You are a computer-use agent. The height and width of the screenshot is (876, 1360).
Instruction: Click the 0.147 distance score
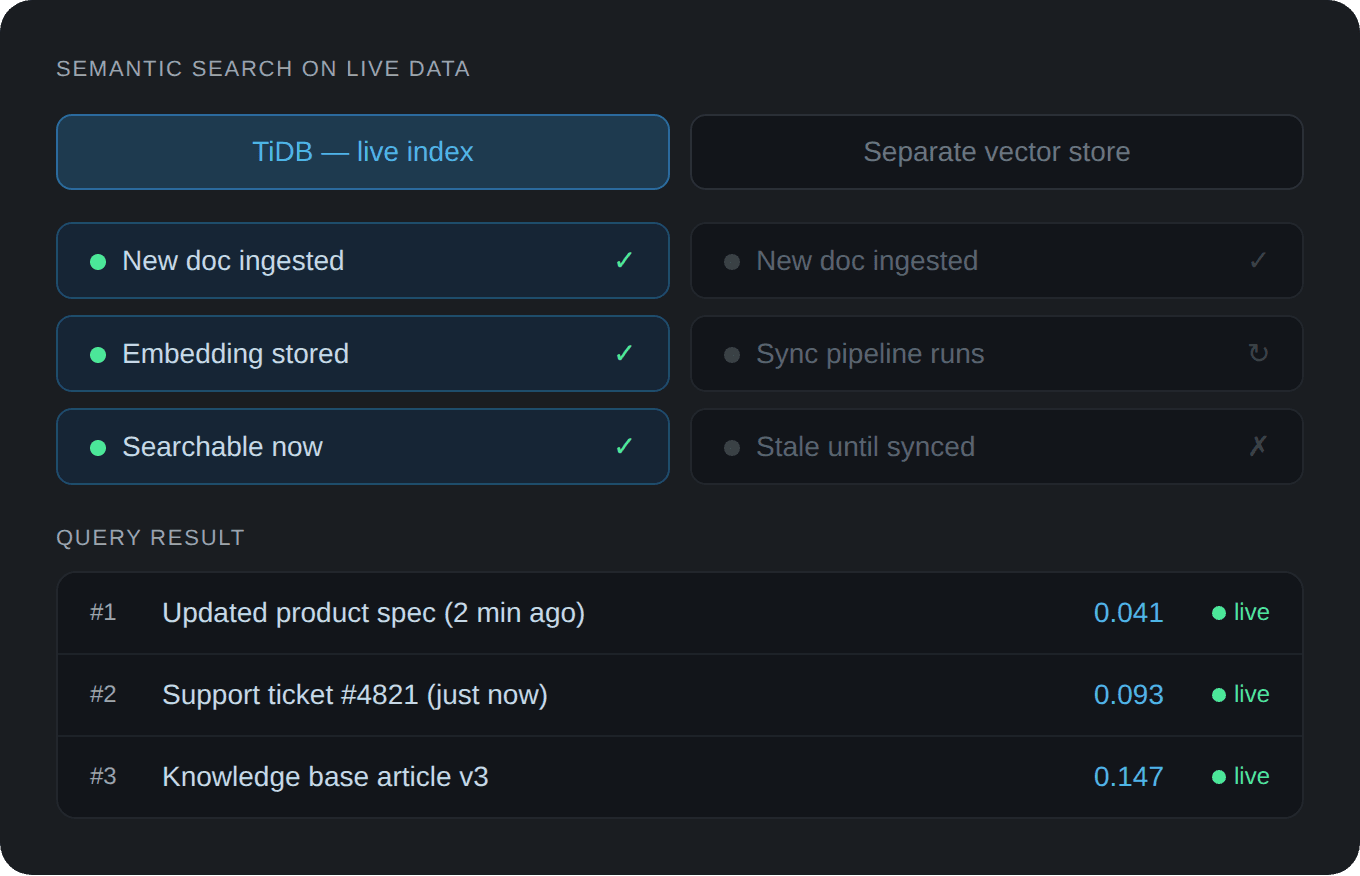click(x=1129, y=777)
